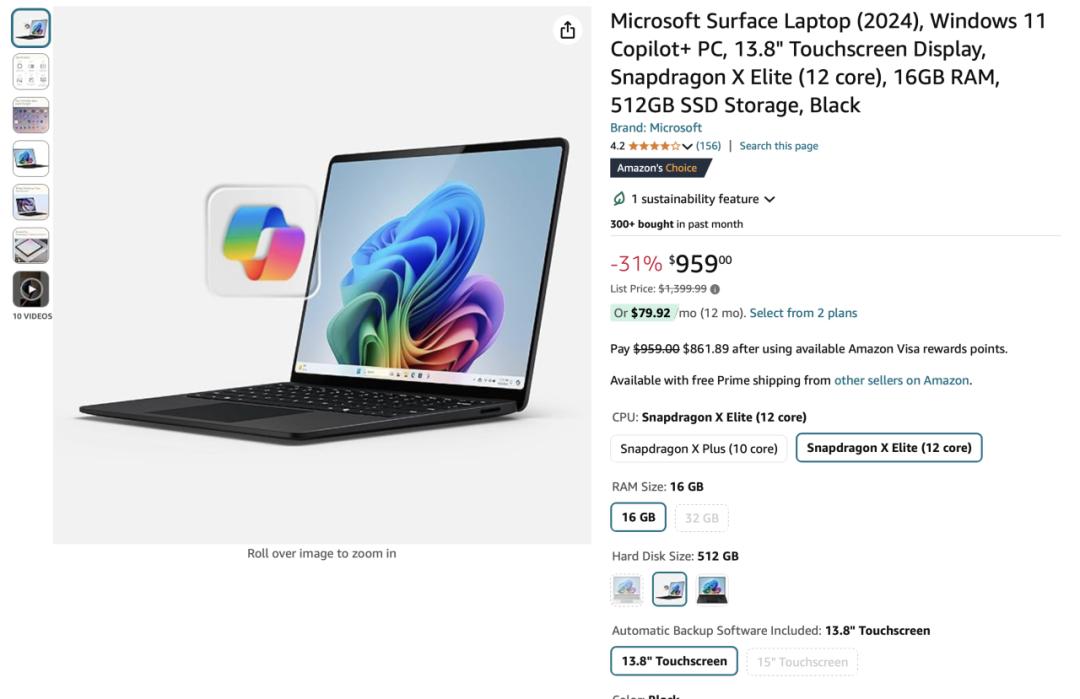This screenshot has width=1080, height=699.
Task: Open other sellers on Amazon link
Action: point(902,380)
